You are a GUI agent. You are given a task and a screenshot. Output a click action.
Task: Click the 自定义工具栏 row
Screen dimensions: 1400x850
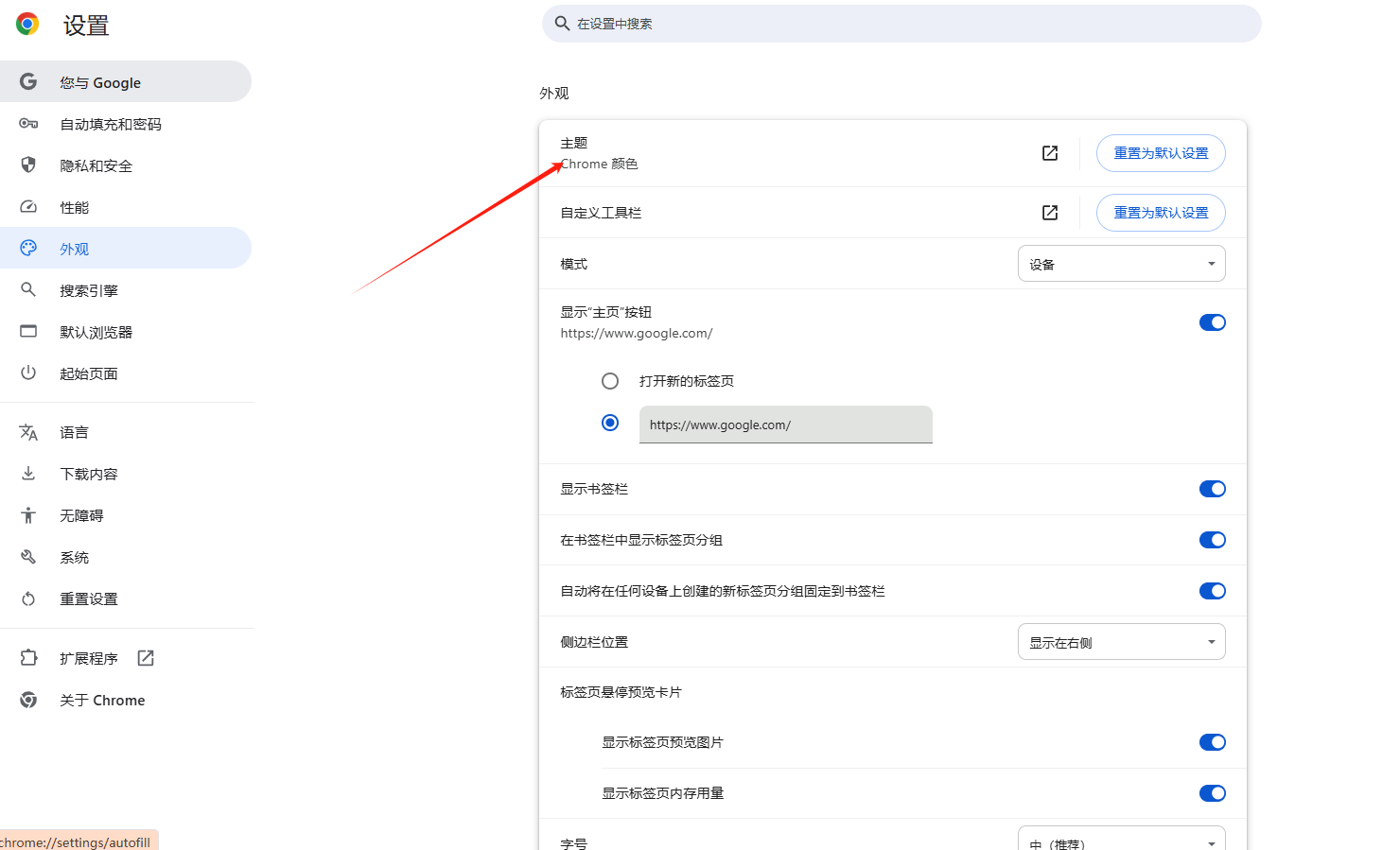[893, 213]
